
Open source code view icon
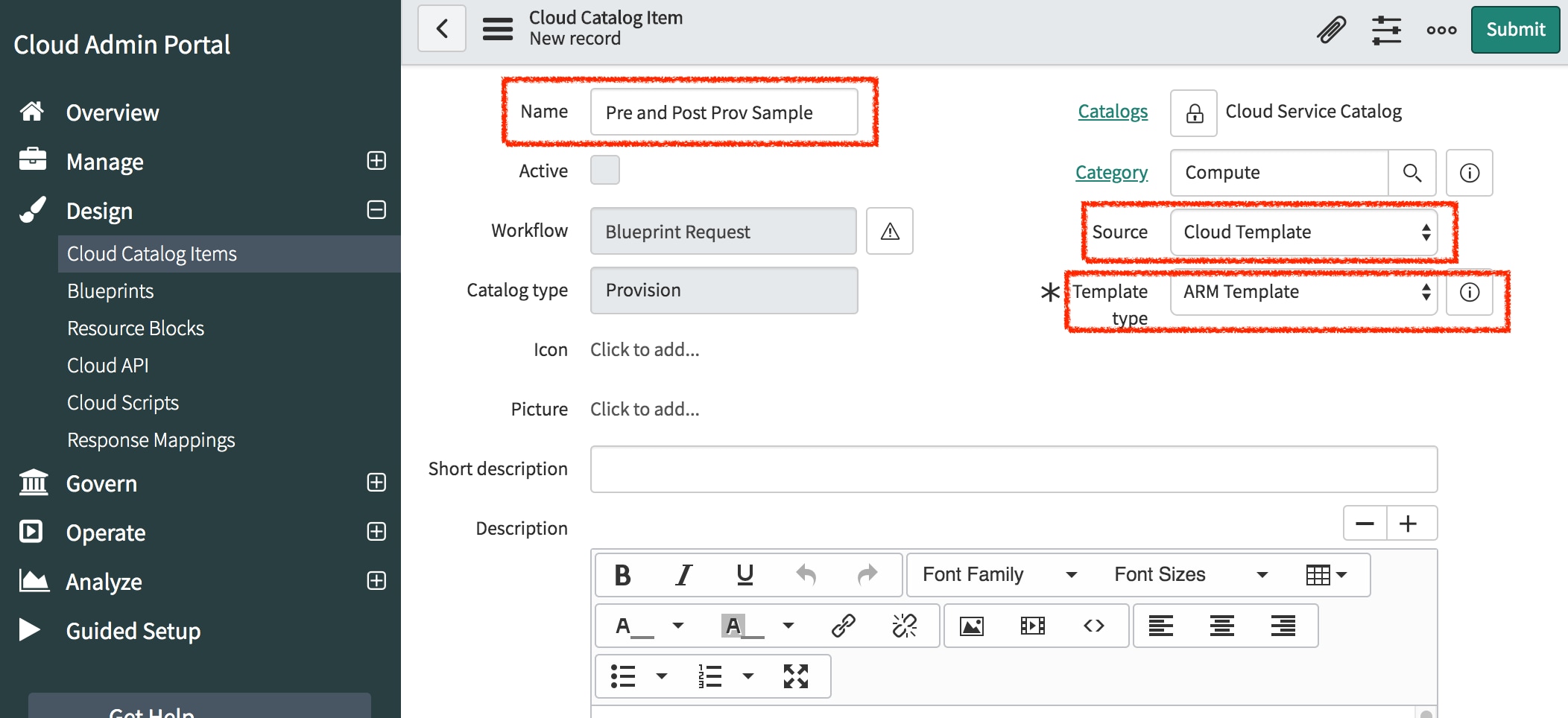click(x=1094, y=626)
